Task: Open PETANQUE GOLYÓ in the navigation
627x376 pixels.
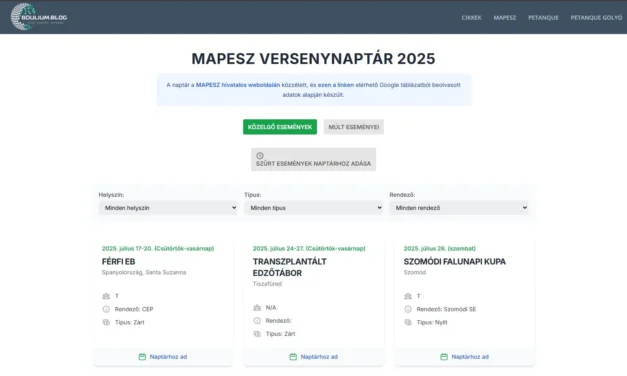Action: pyautogui.click(x=596, y=18)
